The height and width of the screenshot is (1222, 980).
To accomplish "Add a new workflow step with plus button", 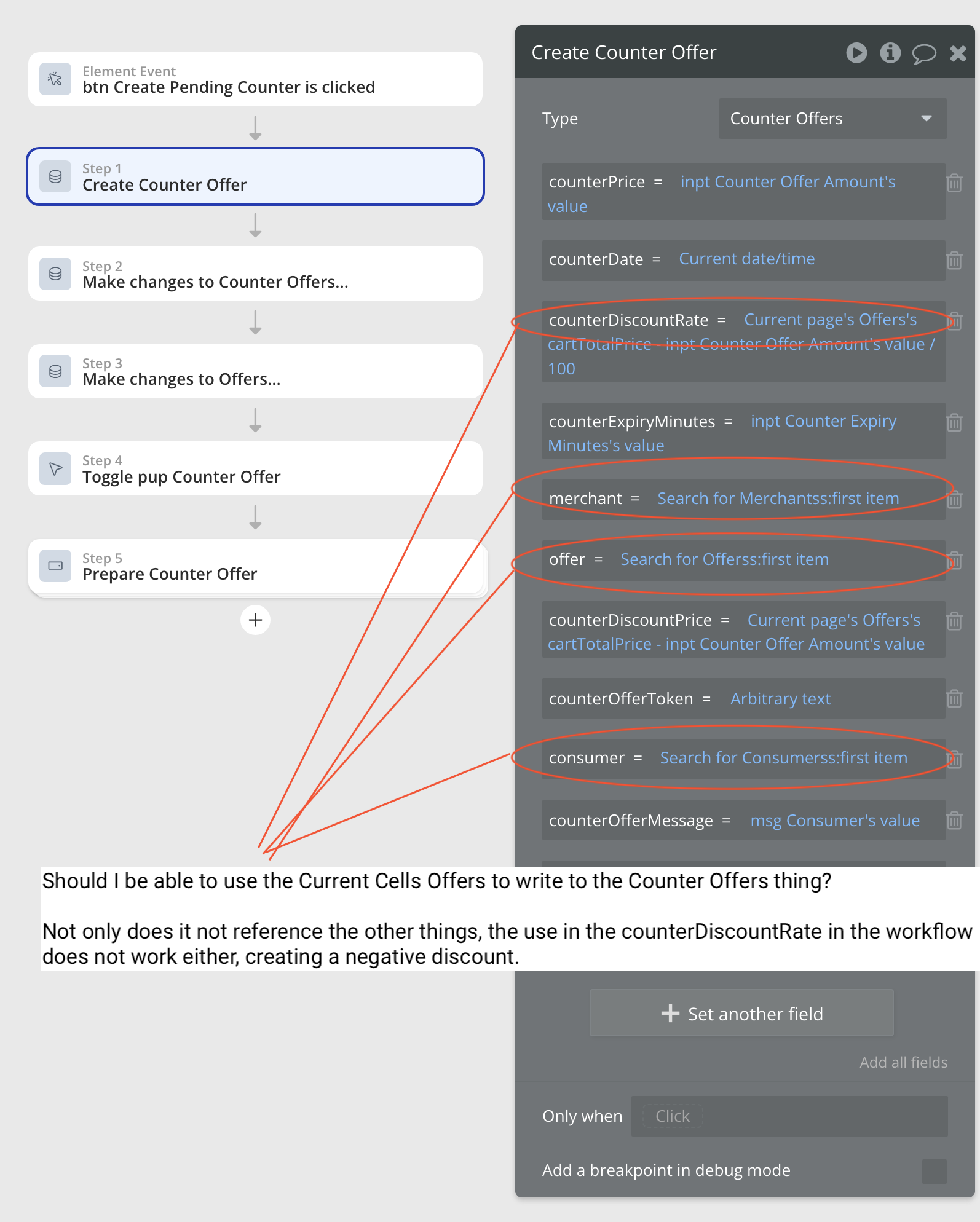I will pos(255,620).
